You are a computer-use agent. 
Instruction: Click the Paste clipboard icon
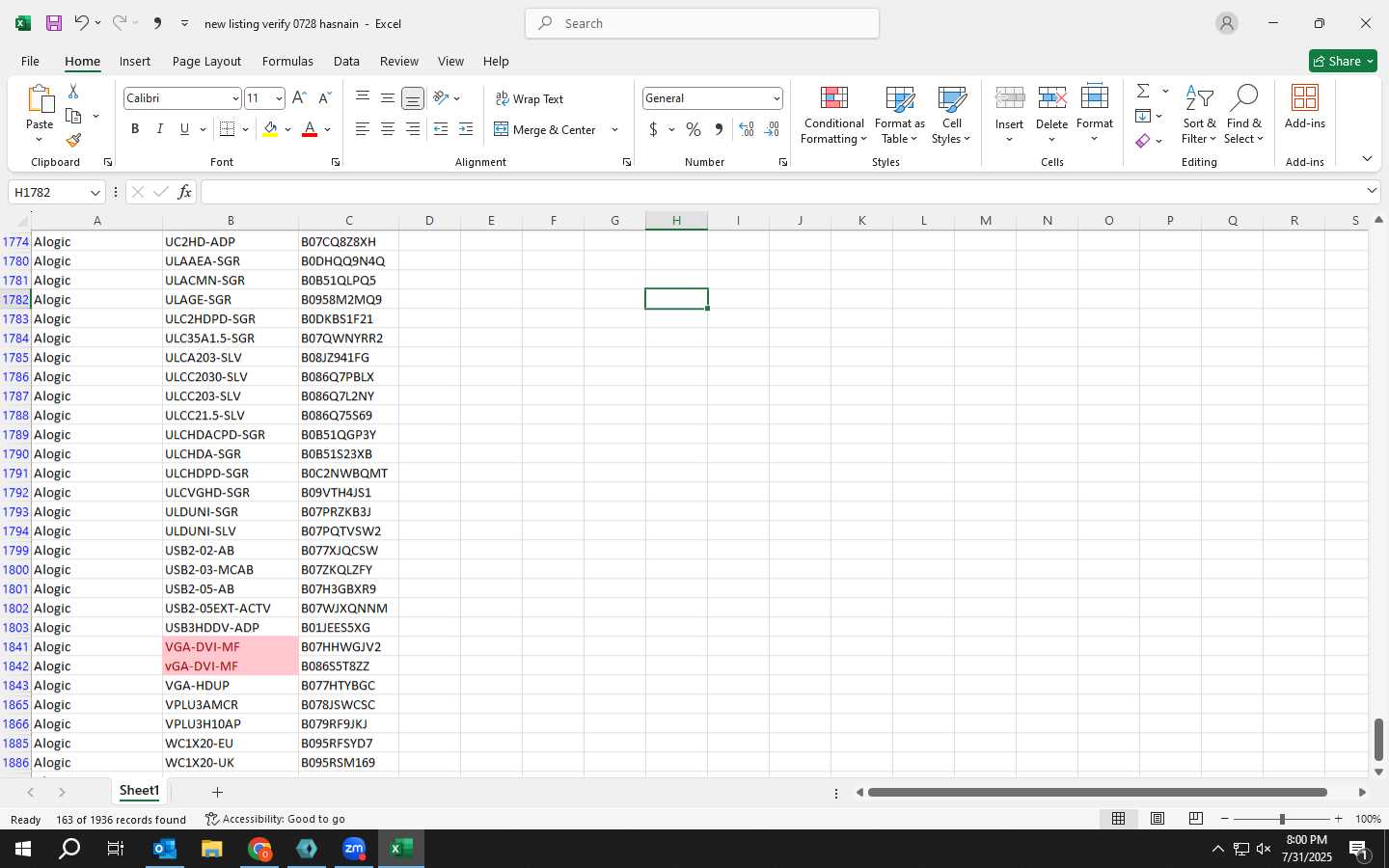40,99
